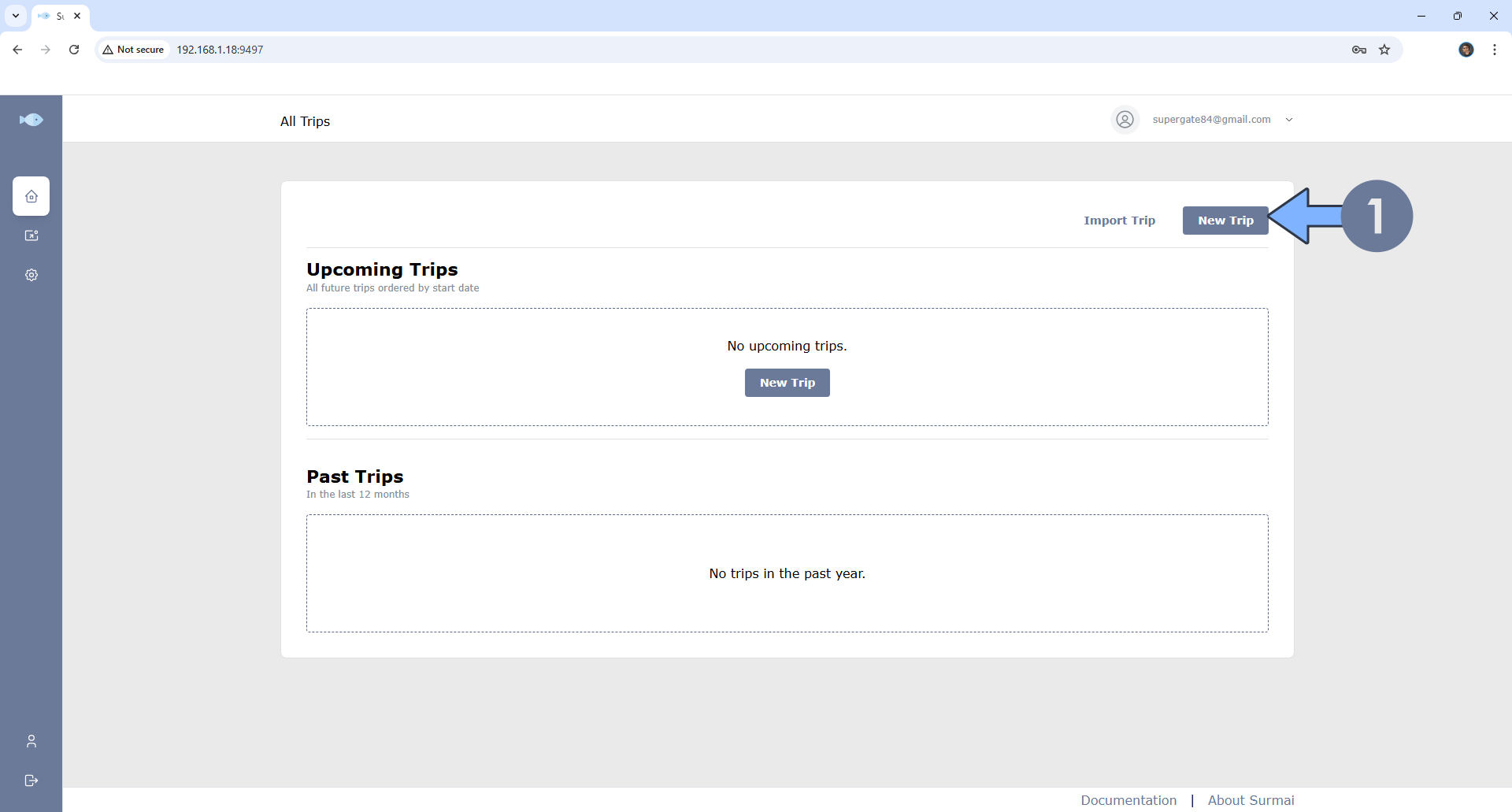Reload the page
The width and height of the screenshot is (1512, 812).
pyautogui.click(x=74, y=50)
